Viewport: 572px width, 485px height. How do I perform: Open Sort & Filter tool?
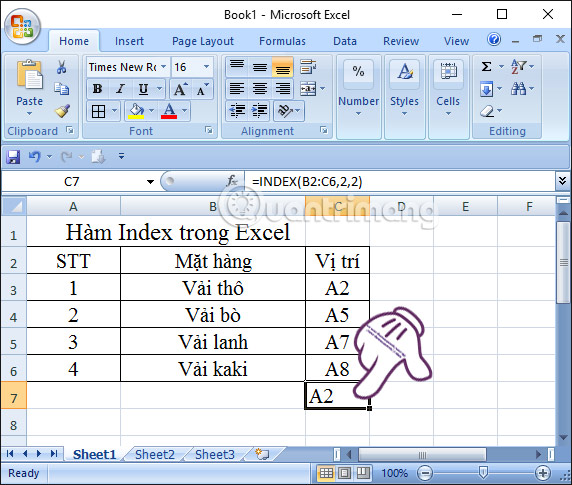coord(518,66)
